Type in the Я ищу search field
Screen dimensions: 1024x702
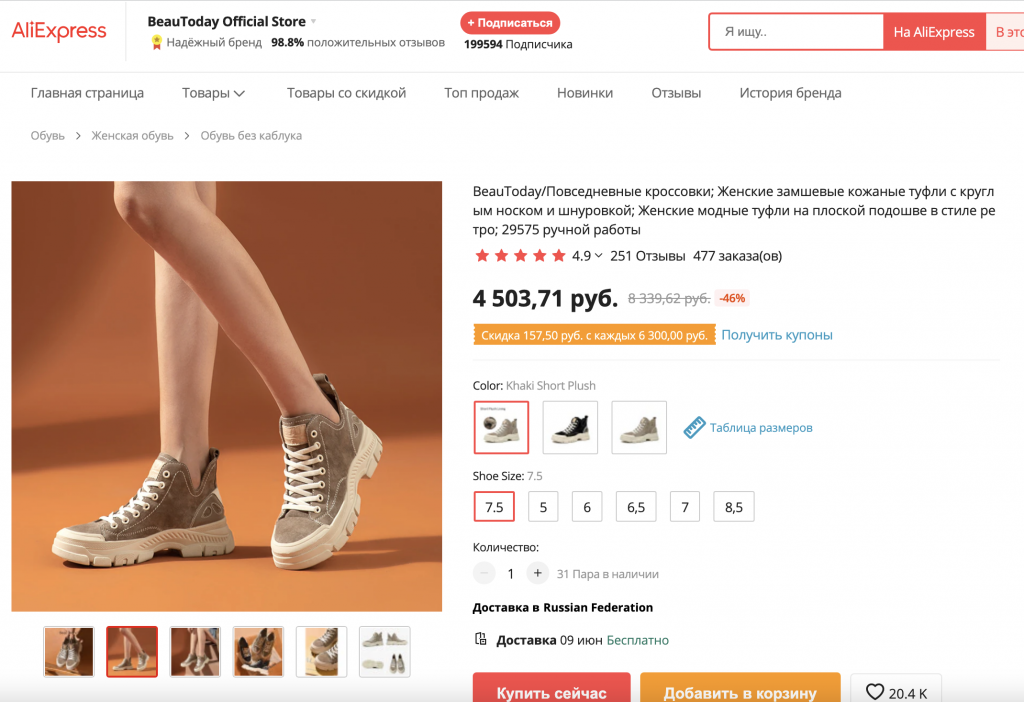pyautogui.click(x=796, y=32)
